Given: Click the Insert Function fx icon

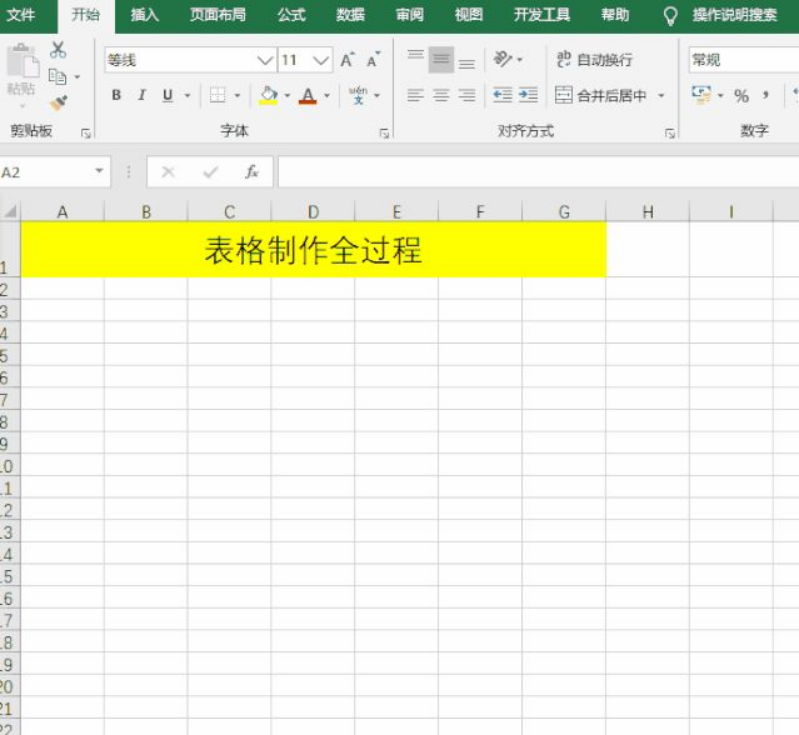Looking at the screenshot, I should point(252,172).
